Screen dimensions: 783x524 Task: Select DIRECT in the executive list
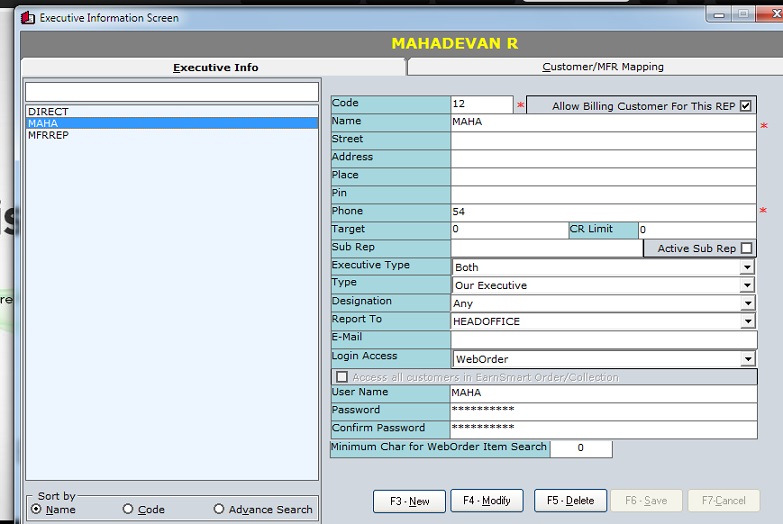[172, 111]
